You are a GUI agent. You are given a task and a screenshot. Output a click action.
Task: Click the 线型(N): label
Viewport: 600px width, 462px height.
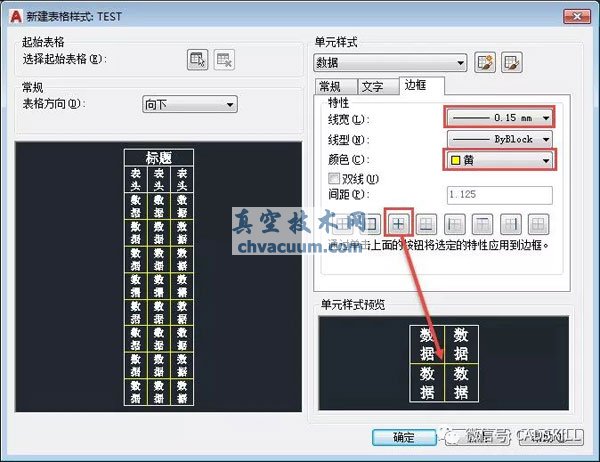point(349,139)
